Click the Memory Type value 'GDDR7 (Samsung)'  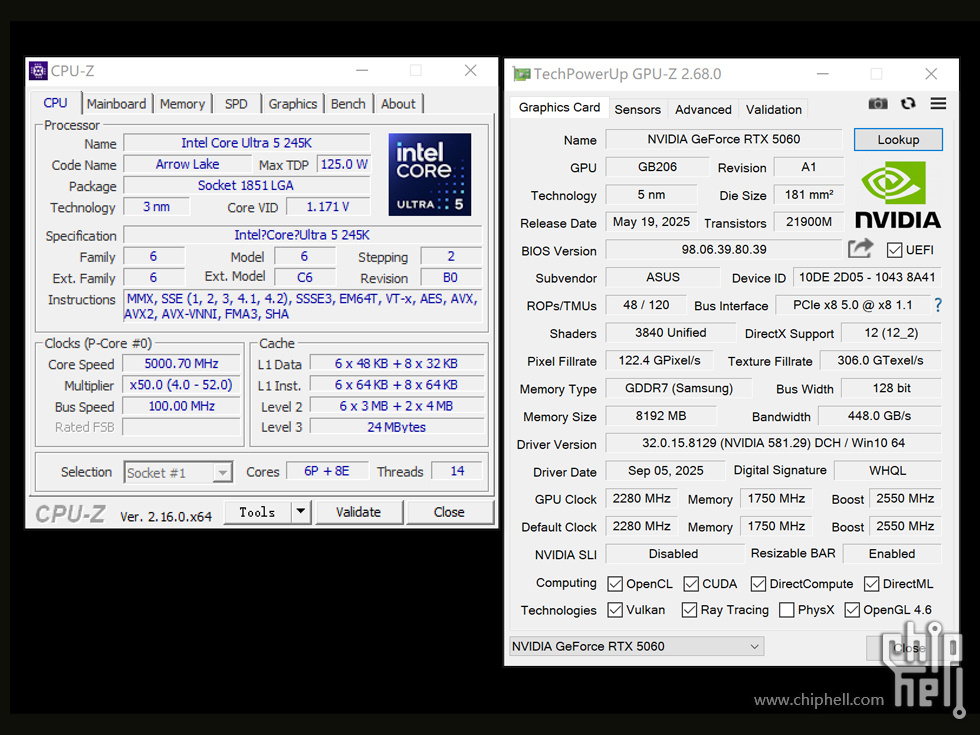[x=679, y=388]
